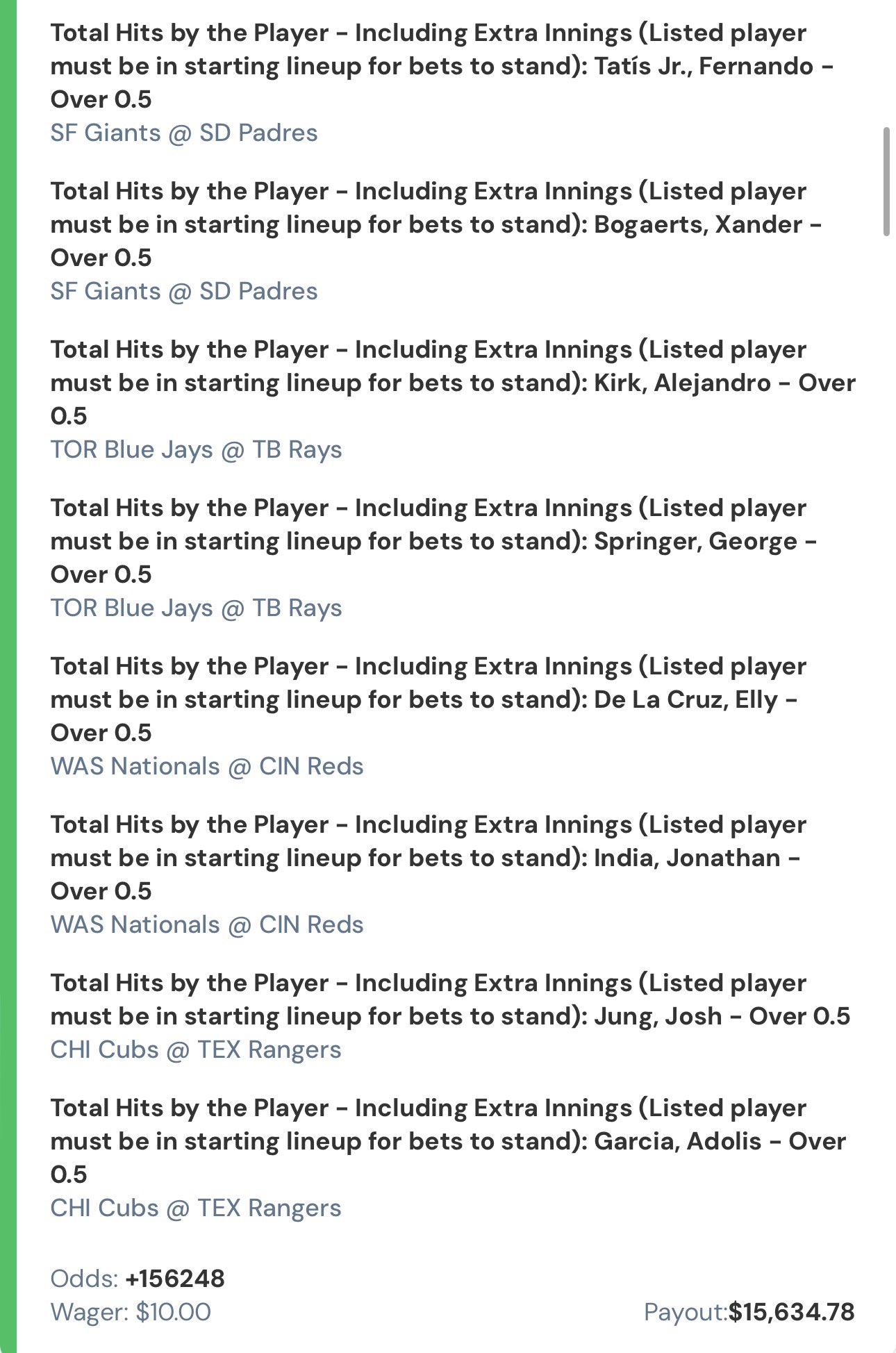
Task: Open WAS Nationals @ CIN Reds under De La Cruz
Action: pyautogui.click(x=207, y=766)
